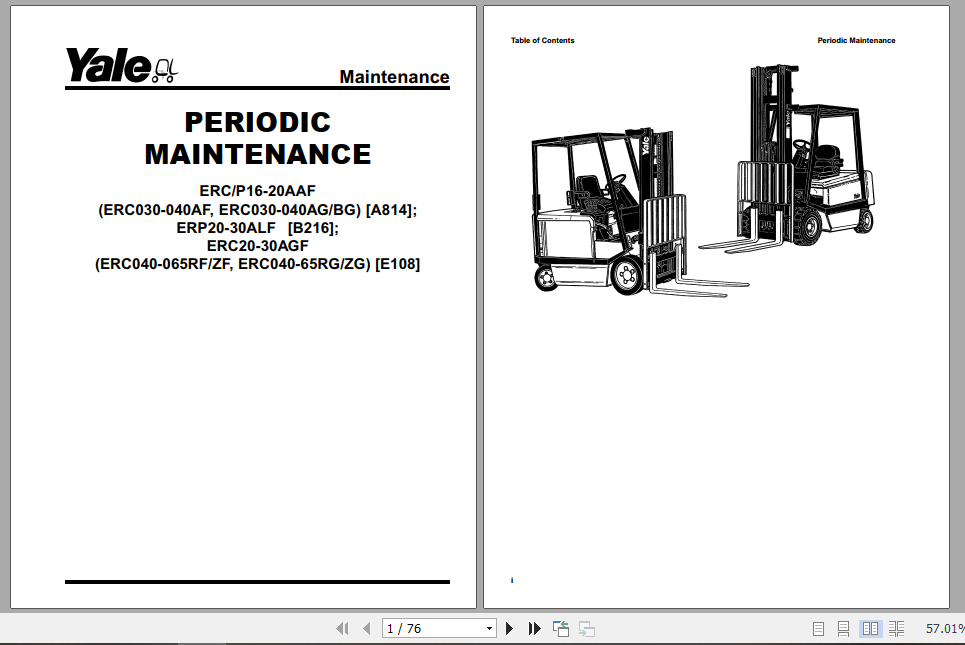This screenshot has height=645, width=965.
Task: Open the page number dropdown arrow
Action: pos(489,628)
